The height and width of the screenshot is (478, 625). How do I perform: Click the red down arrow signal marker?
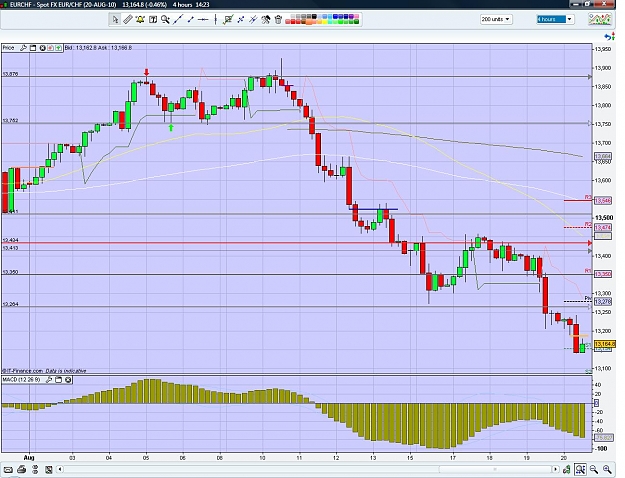point(147,72)
